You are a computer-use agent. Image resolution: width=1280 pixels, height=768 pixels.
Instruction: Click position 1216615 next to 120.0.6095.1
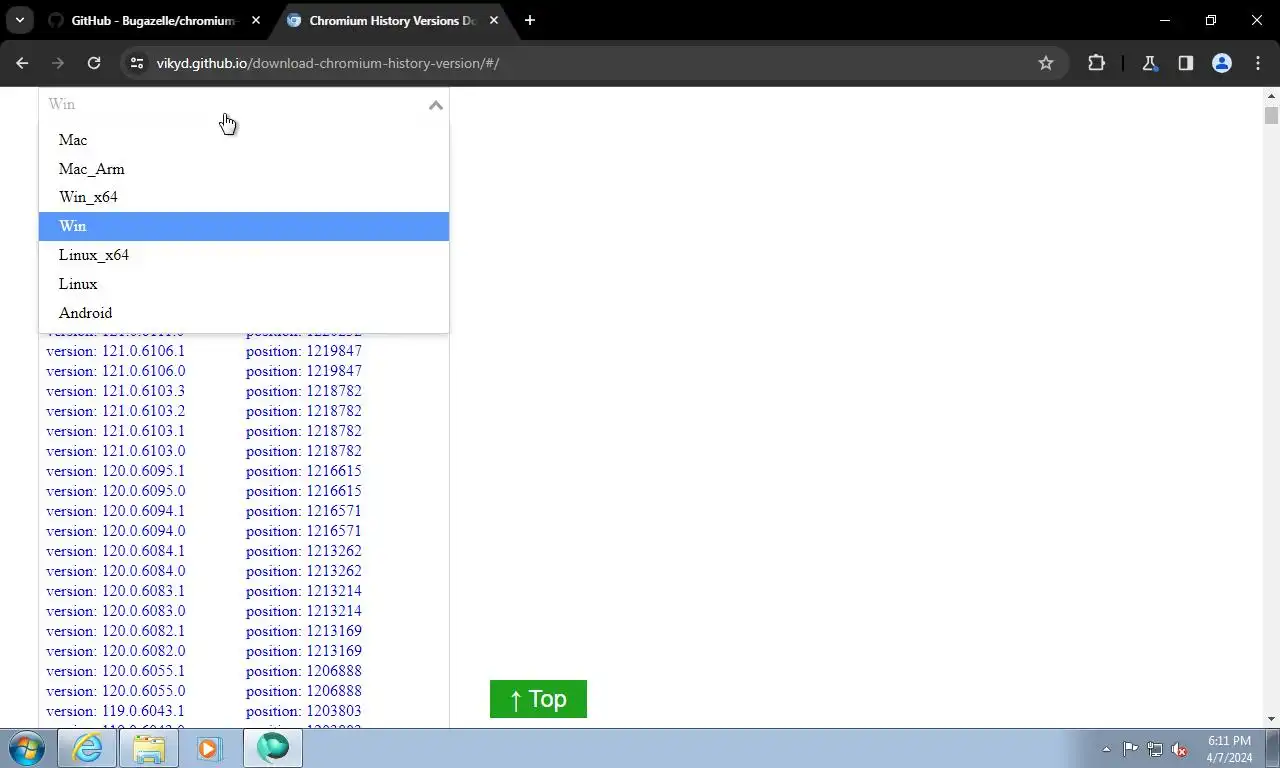[x=304, y=471]
